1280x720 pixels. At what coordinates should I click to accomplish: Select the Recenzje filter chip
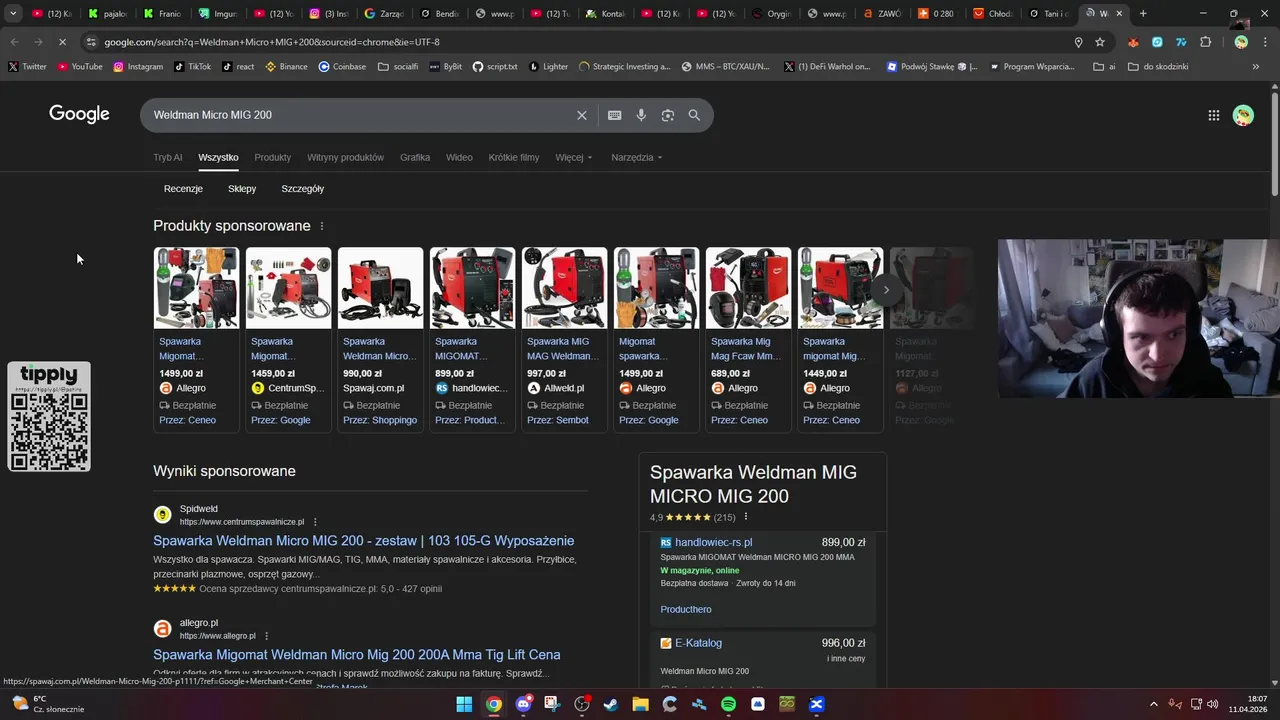(x=183, y=189)
